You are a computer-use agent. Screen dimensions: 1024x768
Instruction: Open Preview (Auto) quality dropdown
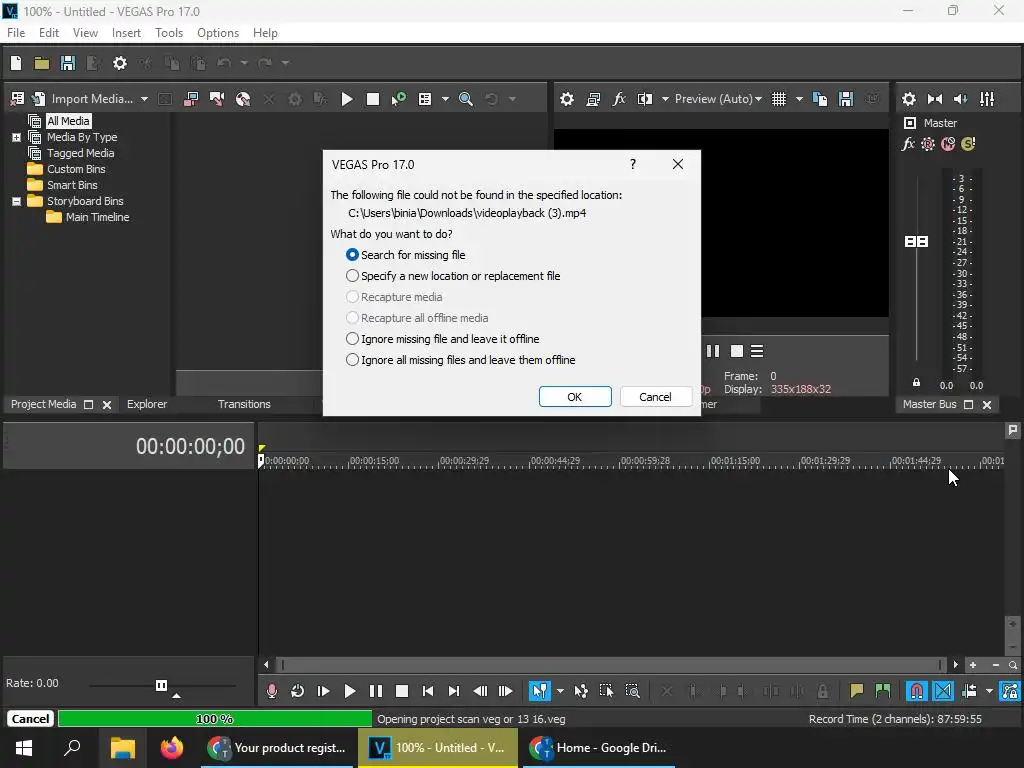(718, 99)
